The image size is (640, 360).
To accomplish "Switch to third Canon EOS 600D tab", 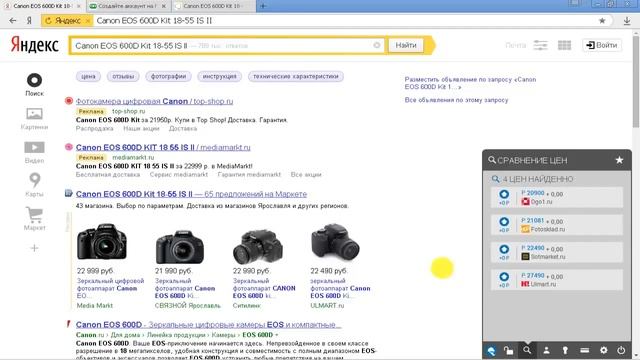I will click(x=214, y=6).
